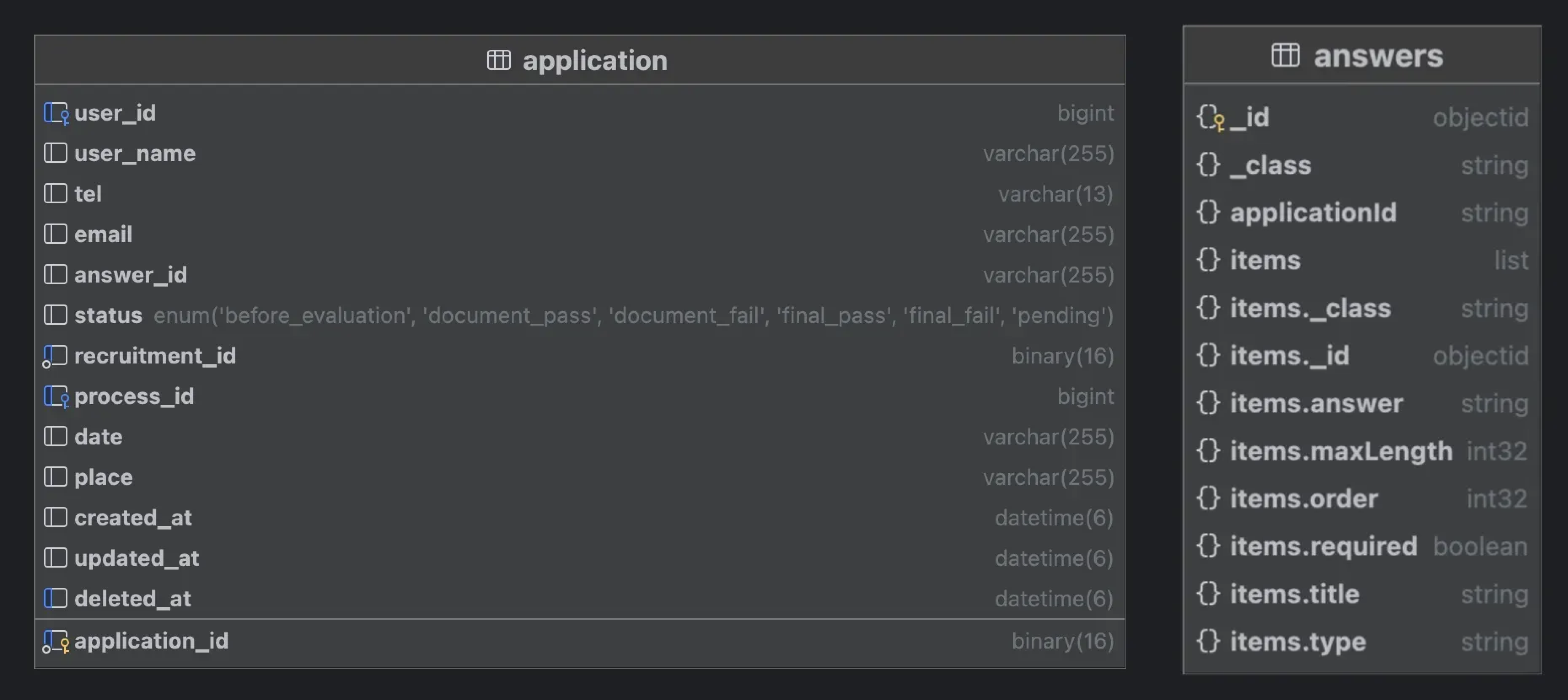Click the deleted_at column icon
The width and height of the screenshot is (1568, 700).
click(55, 598)
